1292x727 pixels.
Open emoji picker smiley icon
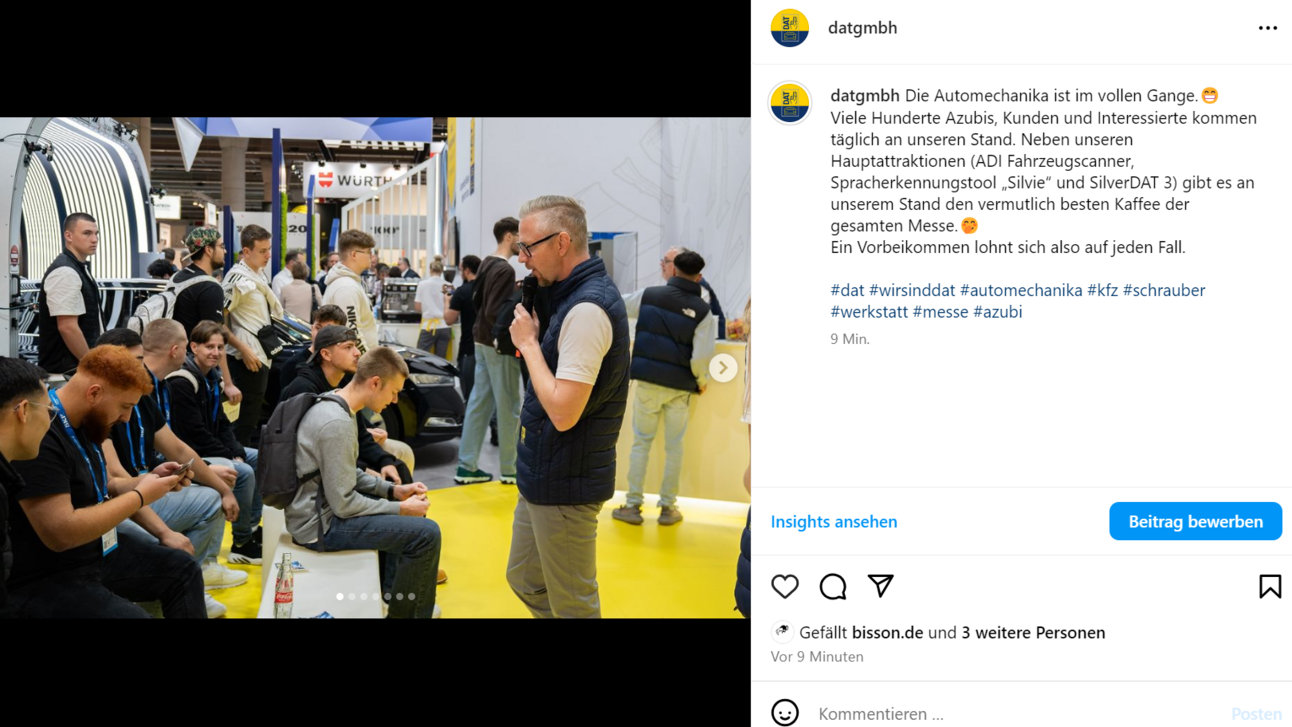tap(785, 713)
